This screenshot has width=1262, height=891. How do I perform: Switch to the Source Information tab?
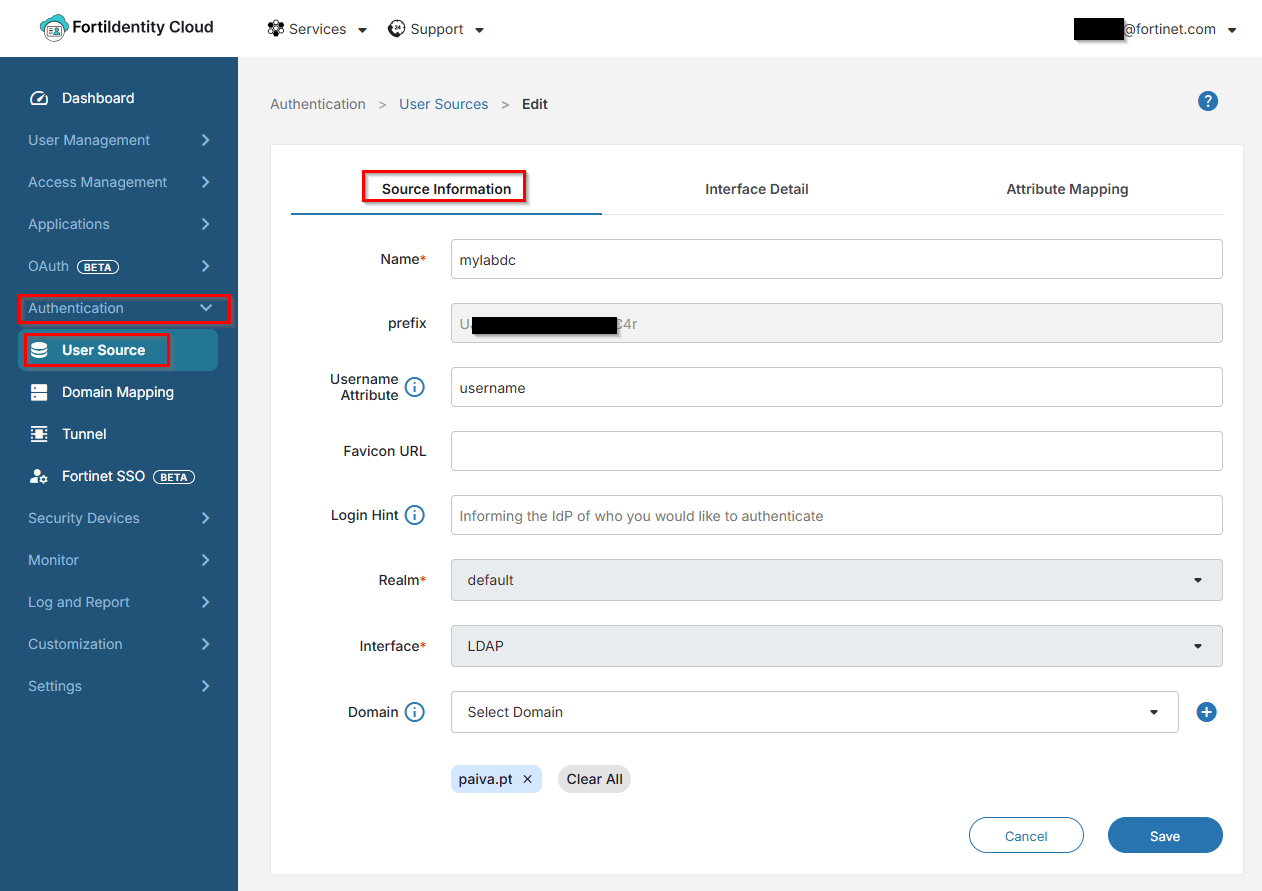click(446, 189)
